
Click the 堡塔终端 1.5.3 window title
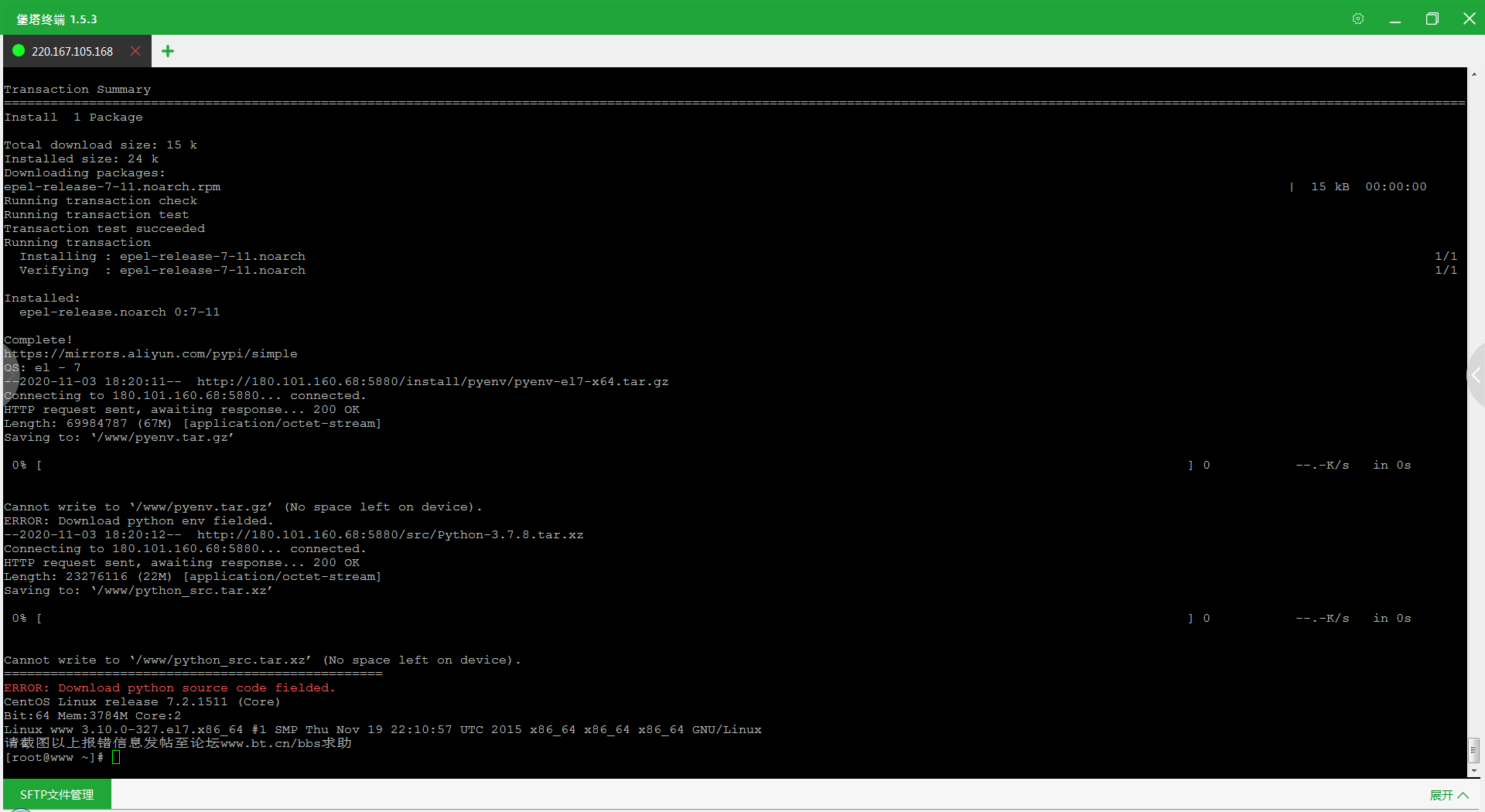(x=56, y=19)
